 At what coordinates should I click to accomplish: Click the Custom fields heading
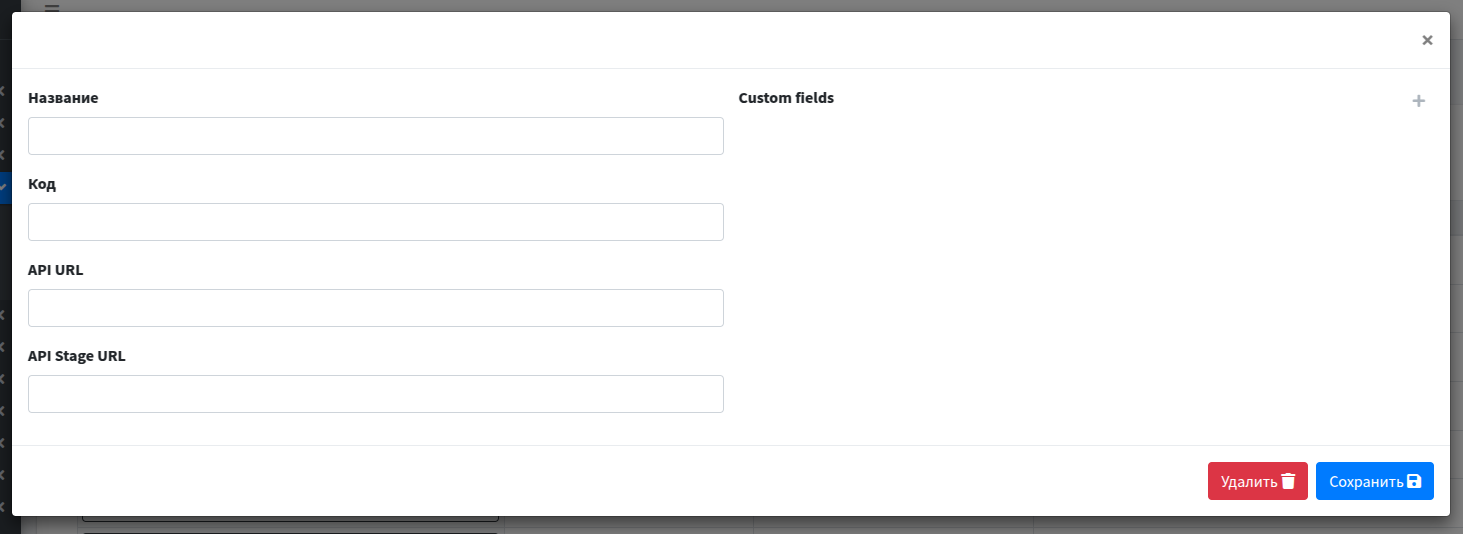[786, 98]
